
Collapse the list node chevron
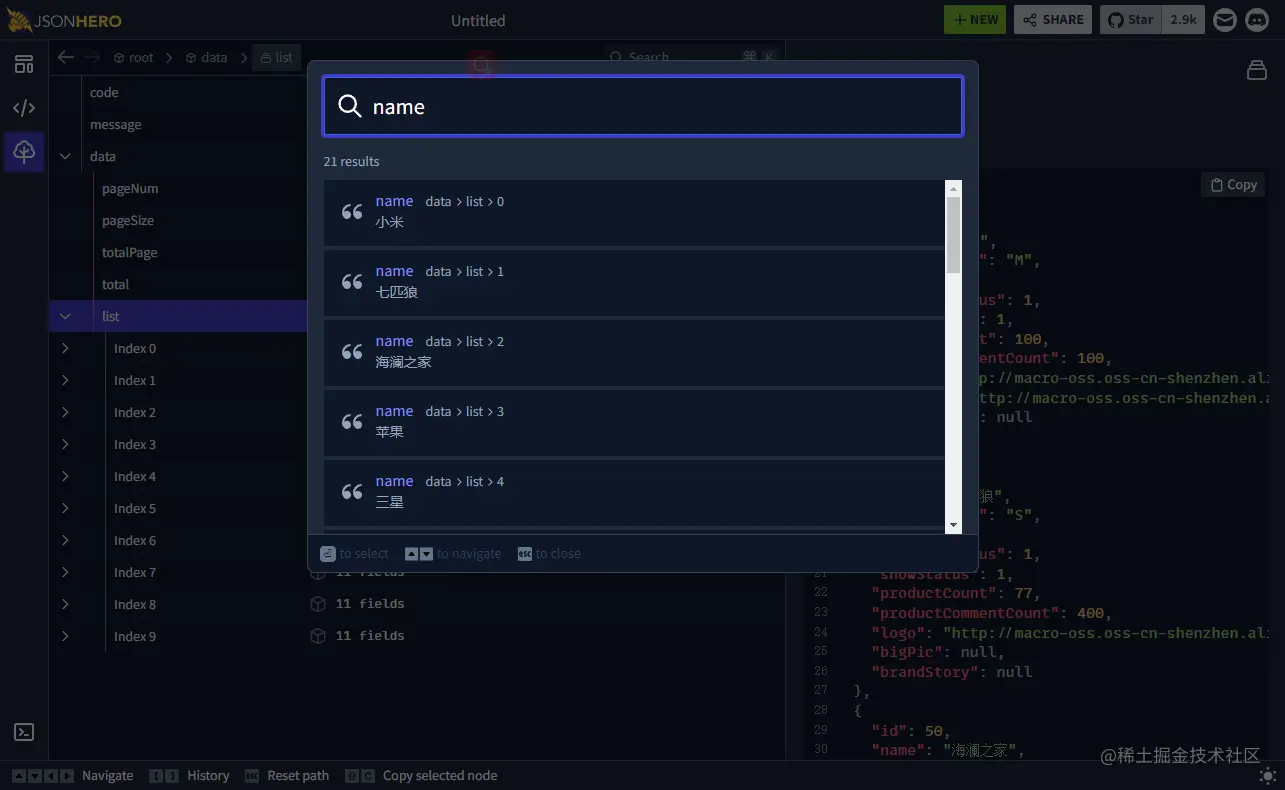pos(65,316)
